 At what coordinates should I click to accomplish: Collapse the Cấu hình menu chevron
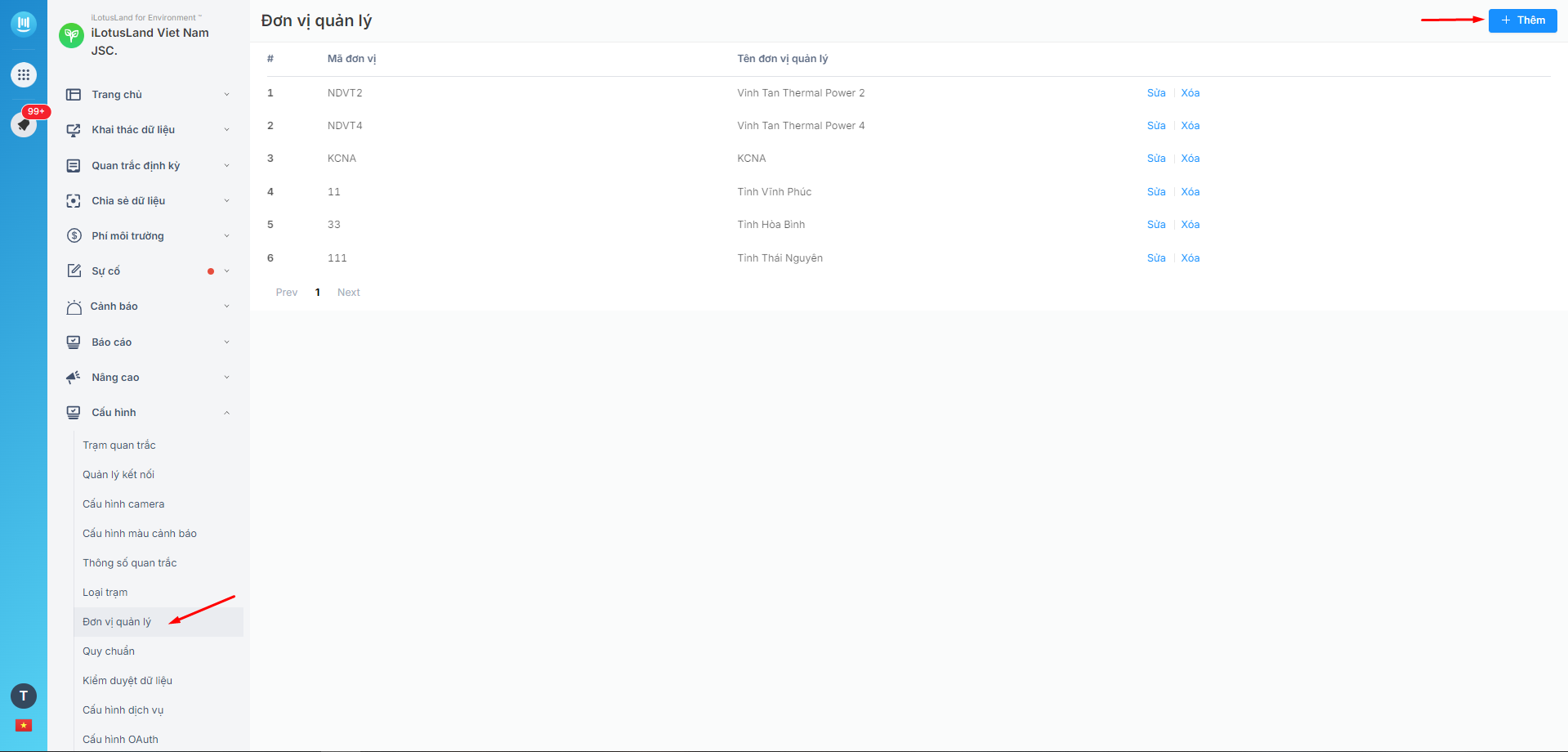coord(226,413)
